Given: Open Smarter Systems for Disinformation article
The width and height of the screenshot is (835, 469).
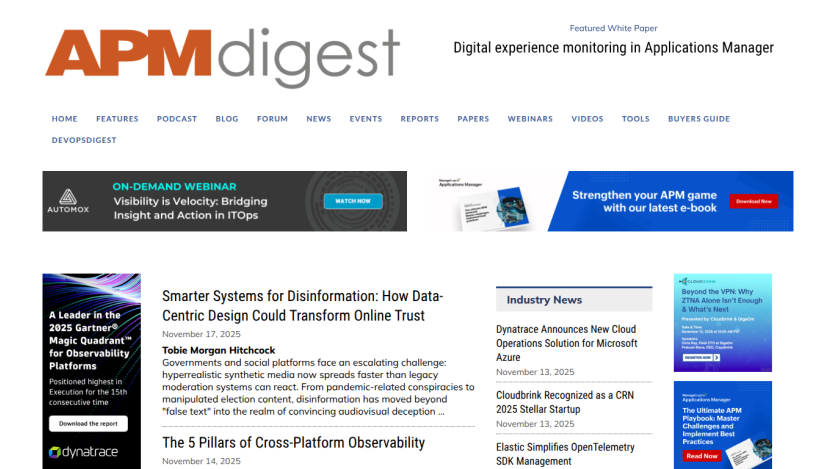Looking at the screenshot, I should [x=302, y=306].
